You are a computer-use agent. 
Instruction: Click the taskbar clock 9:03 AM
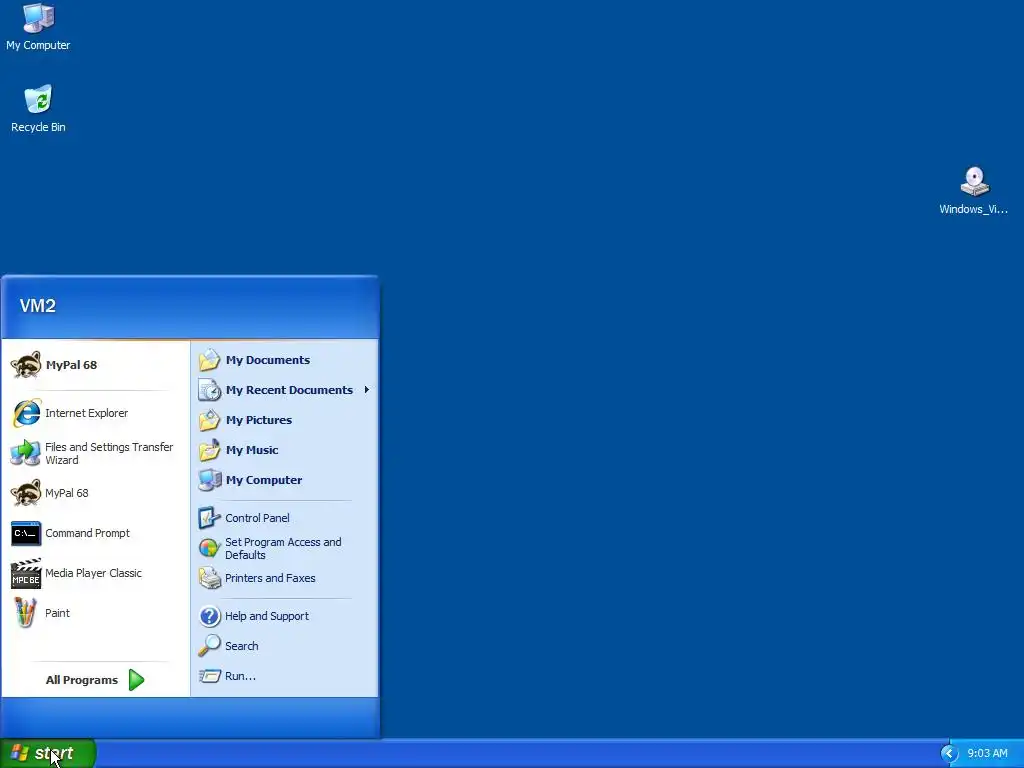(x=987, y=754)
